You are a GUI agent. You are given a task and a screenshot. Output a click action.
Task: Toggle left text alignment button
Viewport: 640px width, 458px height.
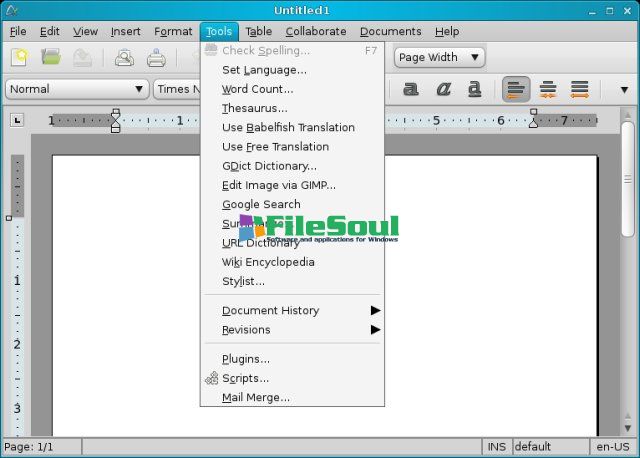(516, 89)
